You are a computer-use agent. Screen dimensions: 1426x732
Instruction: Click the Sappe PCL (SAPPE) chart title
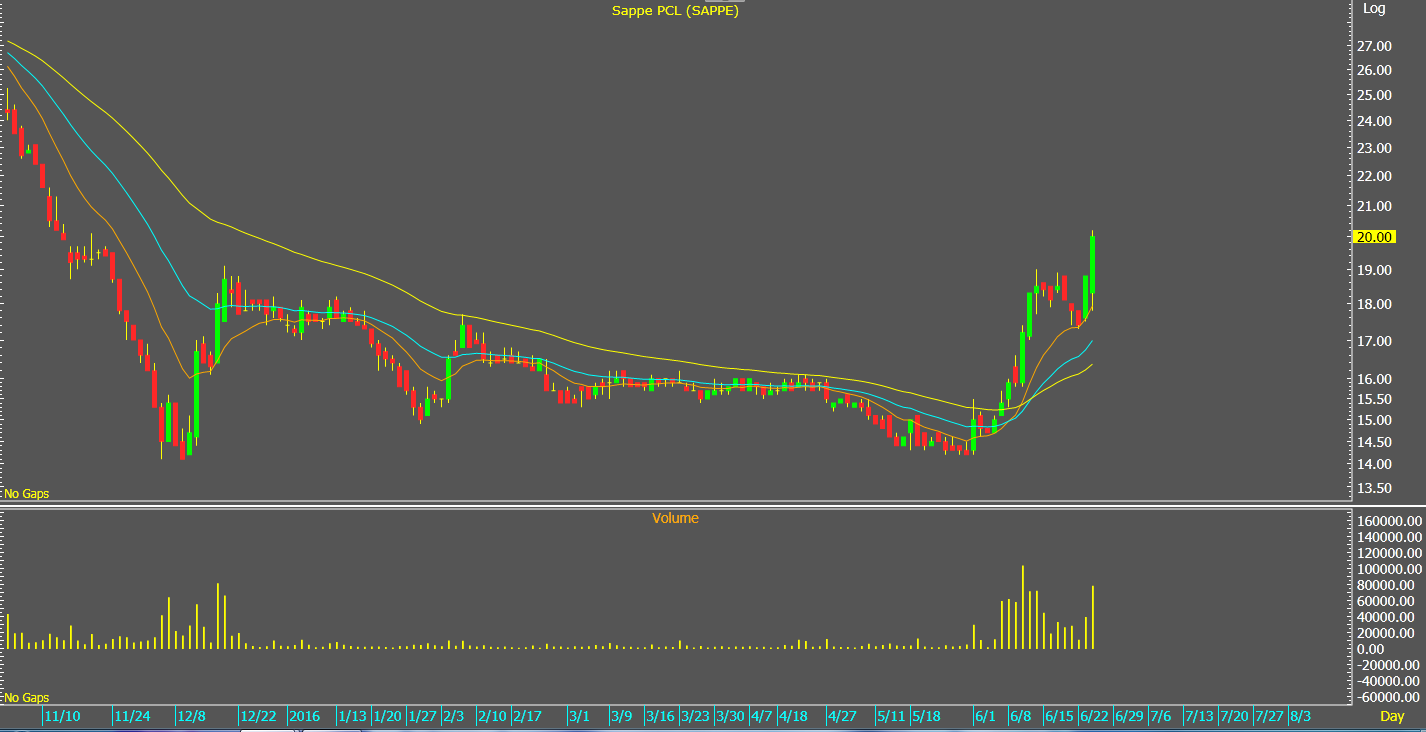tap(675, 11)
